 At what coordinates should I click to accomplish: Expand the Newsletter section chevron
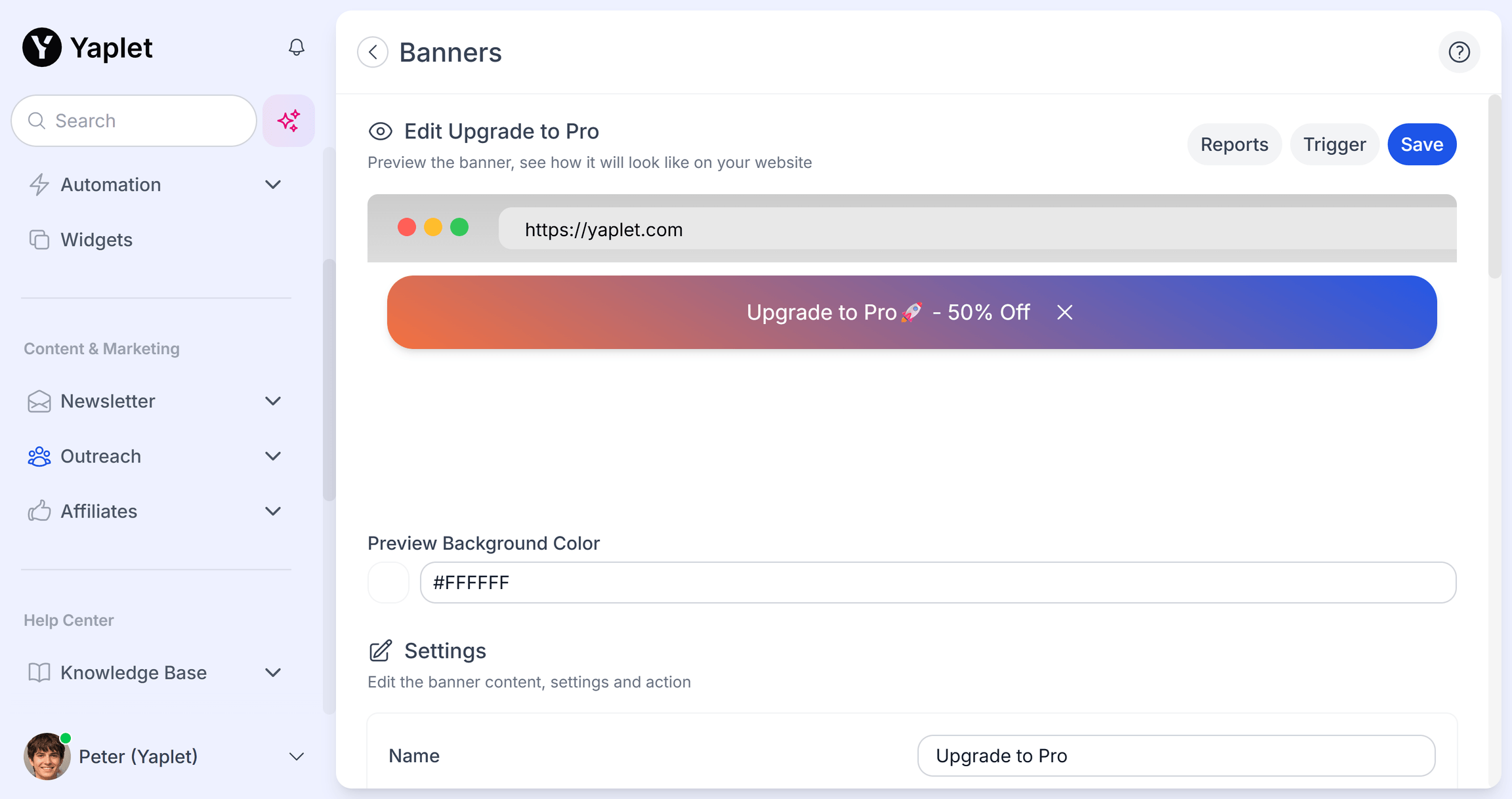273,401
